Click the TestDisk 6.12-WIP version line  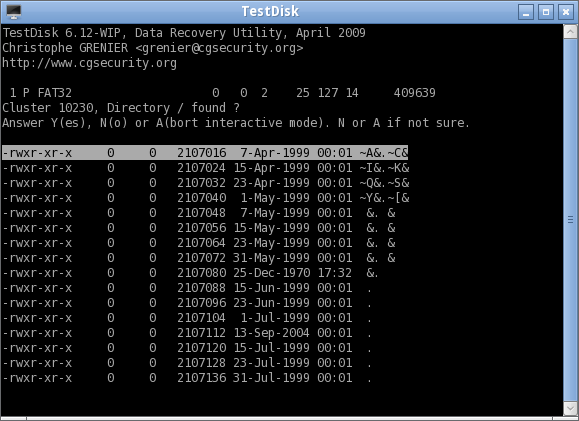tap(184, 33)
